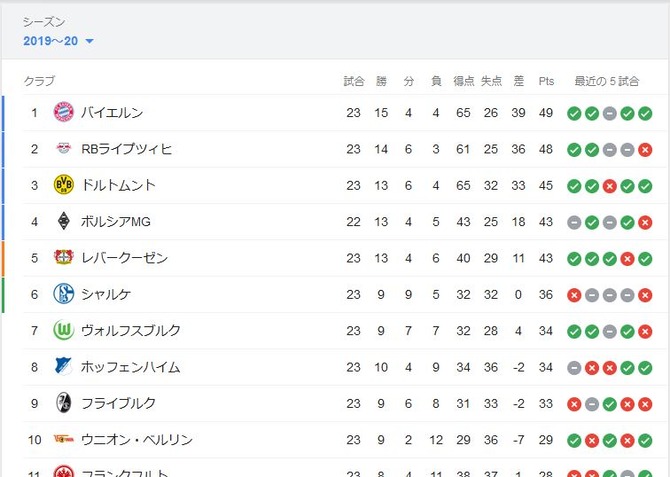Image resolution: width=670 pixels, height=477 pixels.
Task: Click the Wolfsburg W logo
Action: pyautogui.click(x=64, y=330)
